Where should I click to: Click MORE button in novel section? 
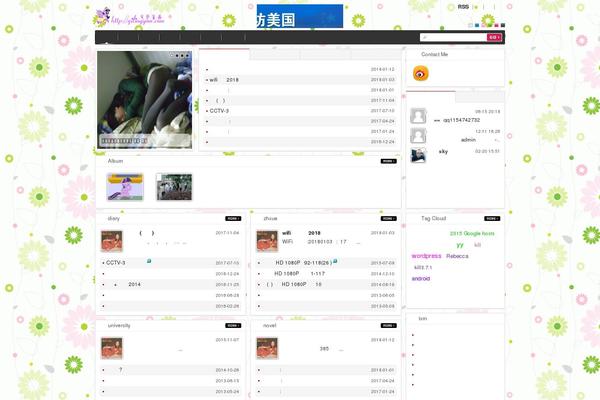[x=388, y=326]
